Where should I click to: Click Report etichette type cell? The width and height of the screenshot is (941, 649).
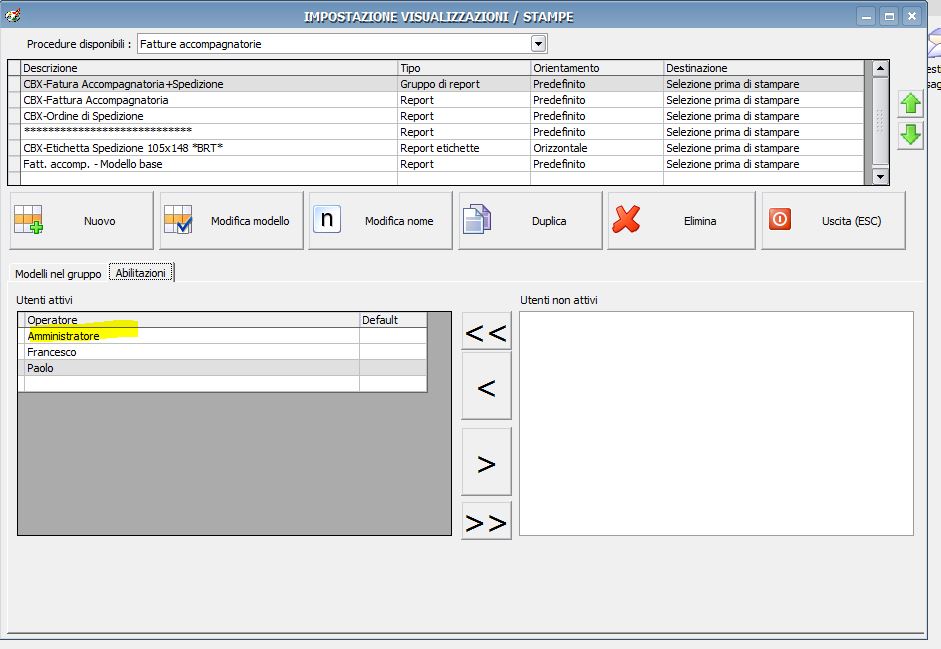tap(464, 148)
